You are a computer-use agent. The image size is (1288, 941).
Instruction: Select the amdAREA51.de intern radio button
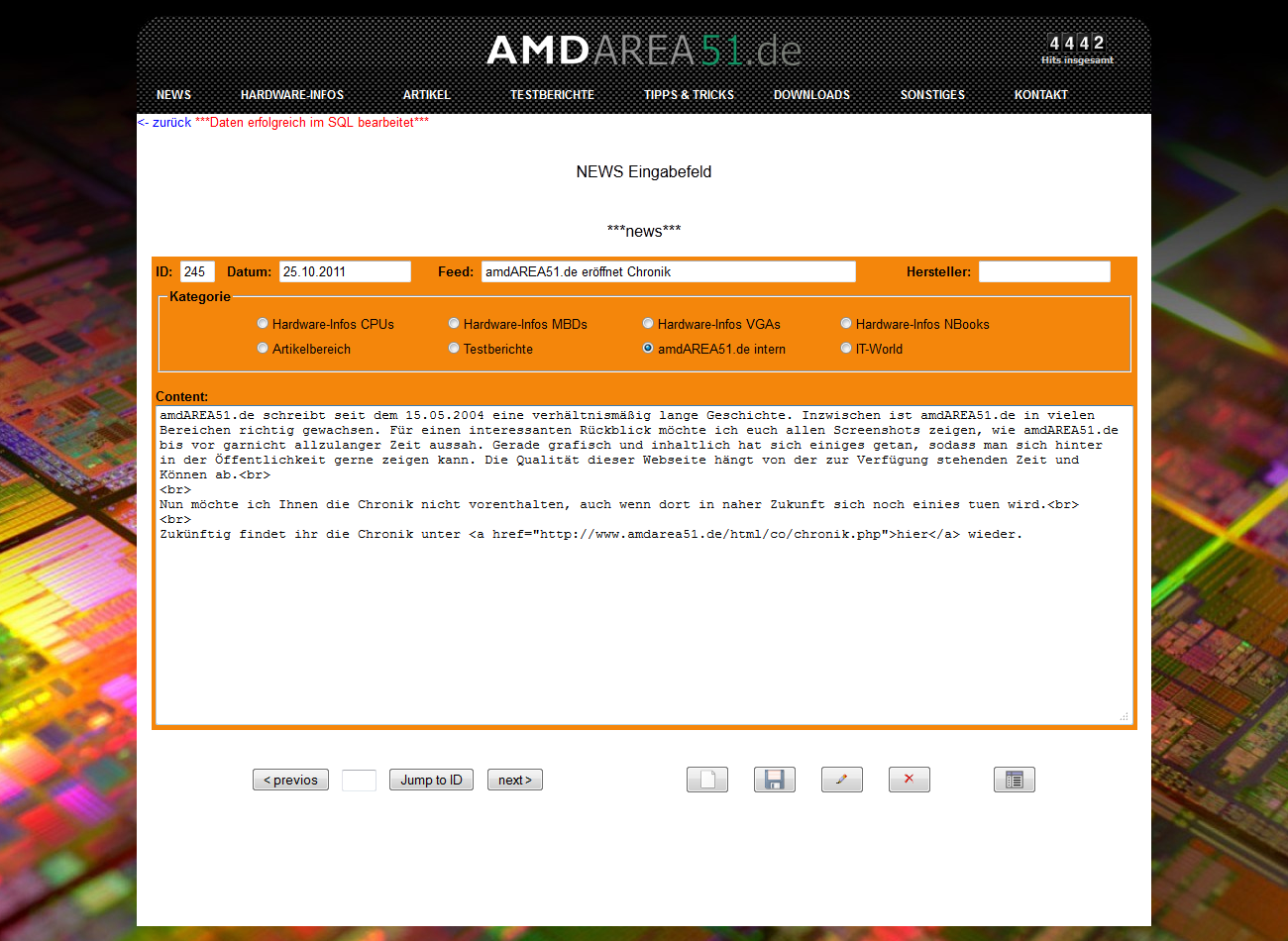[x=648, y=348]
